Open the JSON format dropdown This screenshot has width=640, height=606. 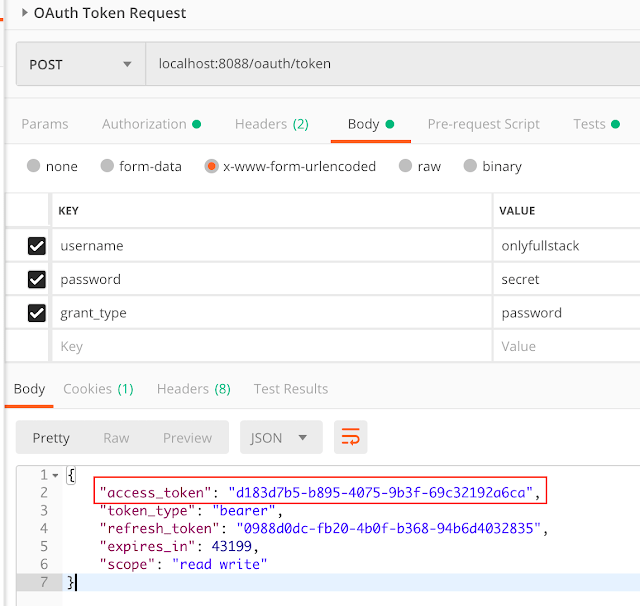tap(281, 437)
